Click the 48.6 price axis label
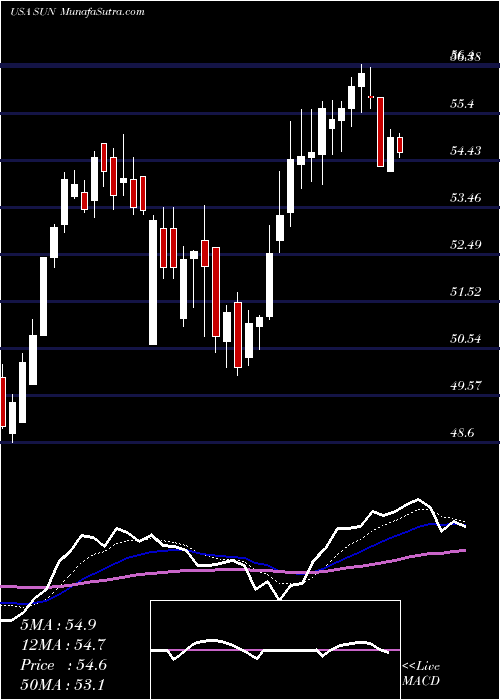This screenshot has height=700, width=500. coord(464,433)
